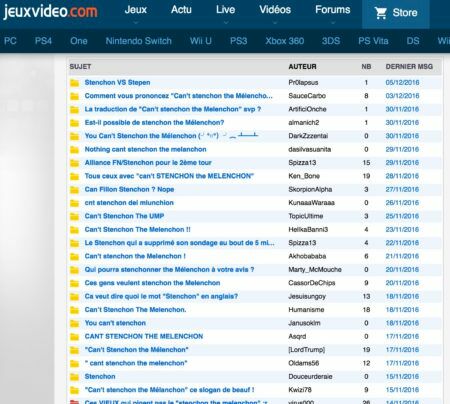This screenshot has height=404, width=450.
Task: Open last message date 28/11/2016
Action: [402, 176]
